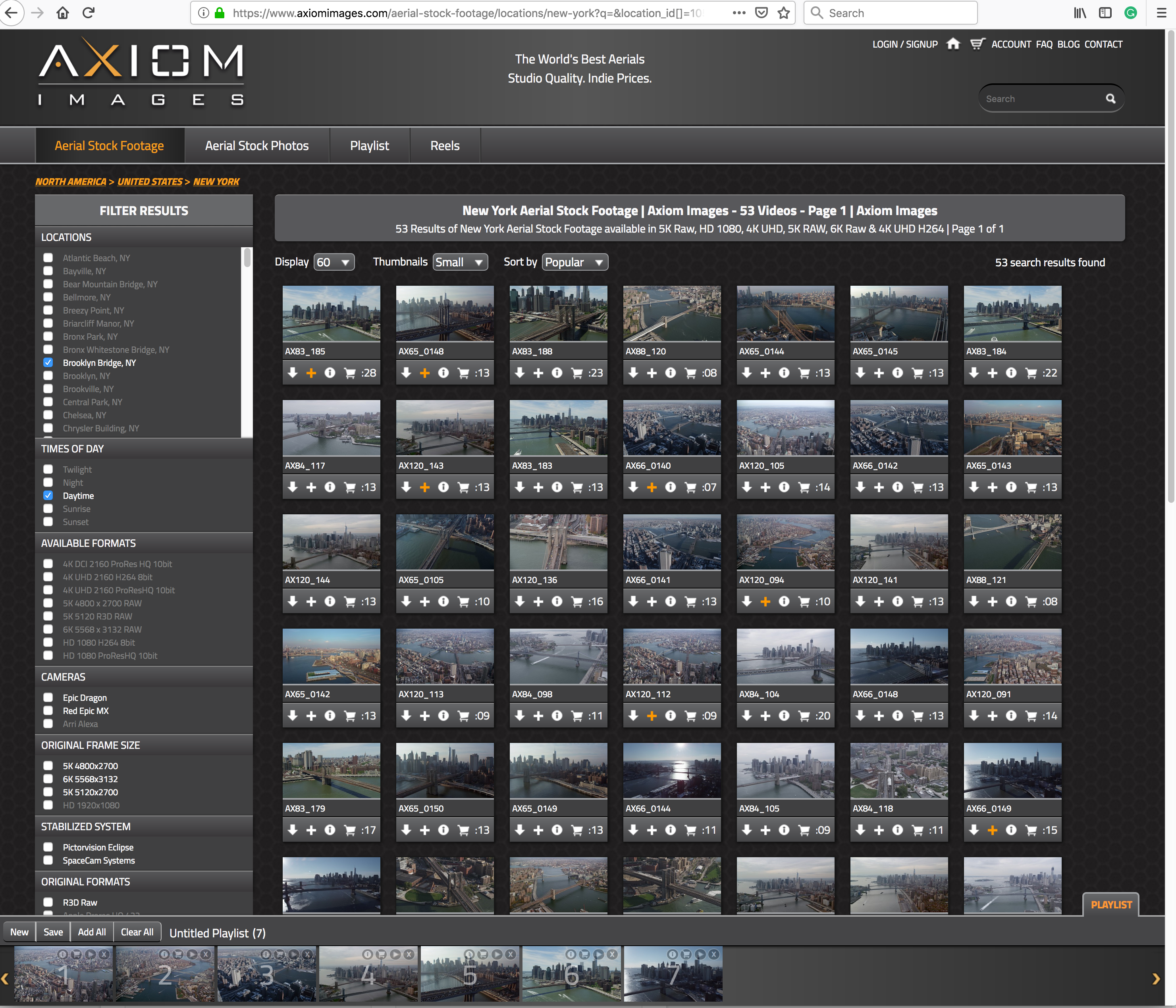Open the Reels tab
This screenshot has height=1008, width=1176.
(x=444, y=146)
